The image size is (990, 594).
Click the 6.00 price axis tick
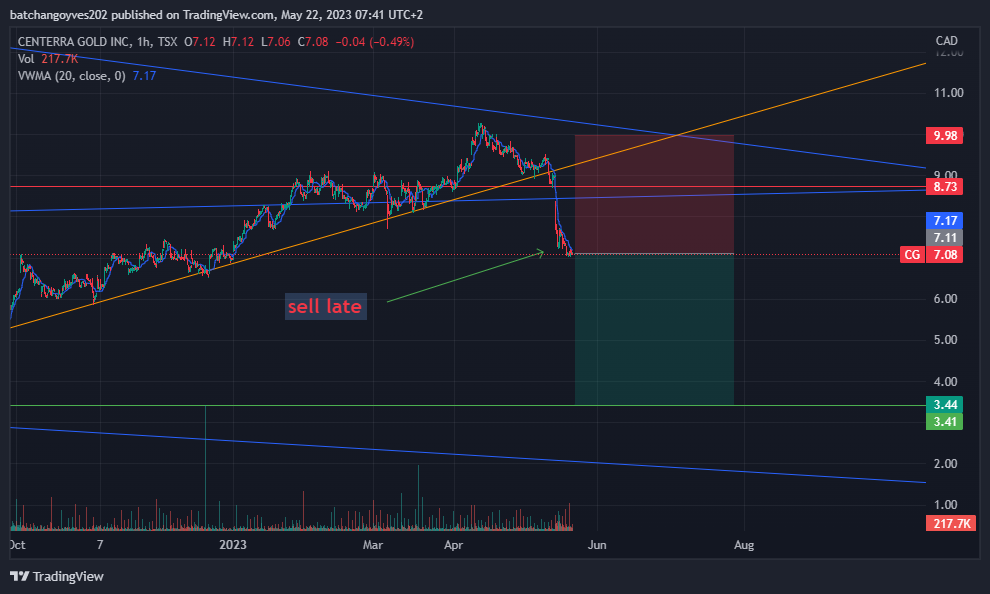pos(946,299)
